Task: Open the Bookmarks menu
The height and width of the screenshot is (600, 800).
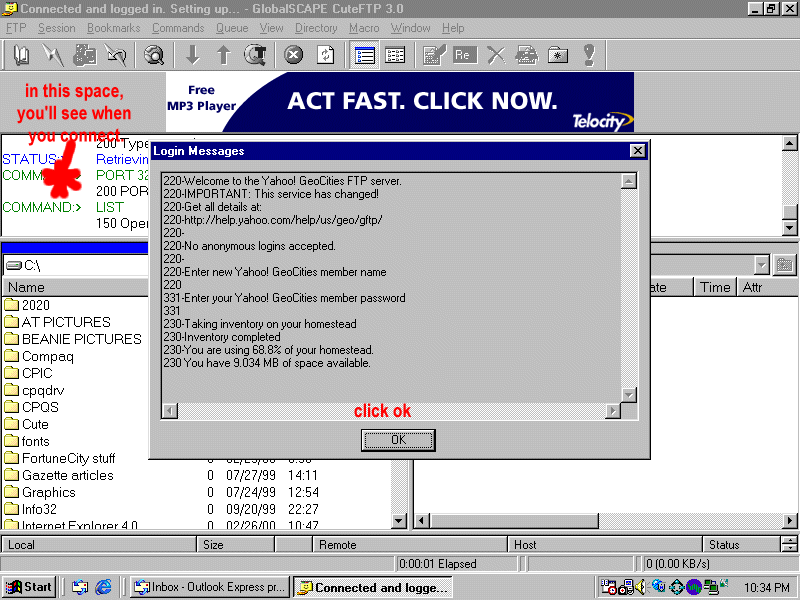Action: point(113,28)
